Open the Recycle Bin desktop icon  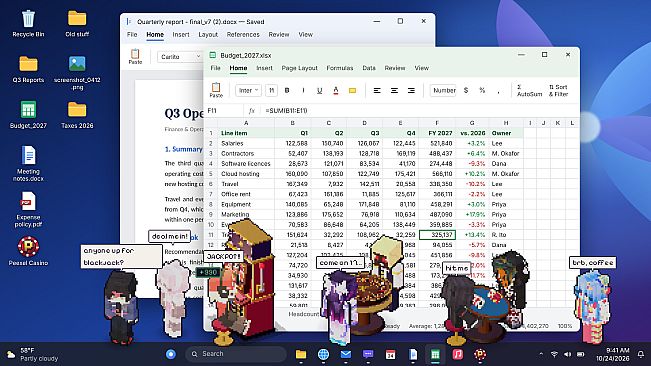click(28, 24)
